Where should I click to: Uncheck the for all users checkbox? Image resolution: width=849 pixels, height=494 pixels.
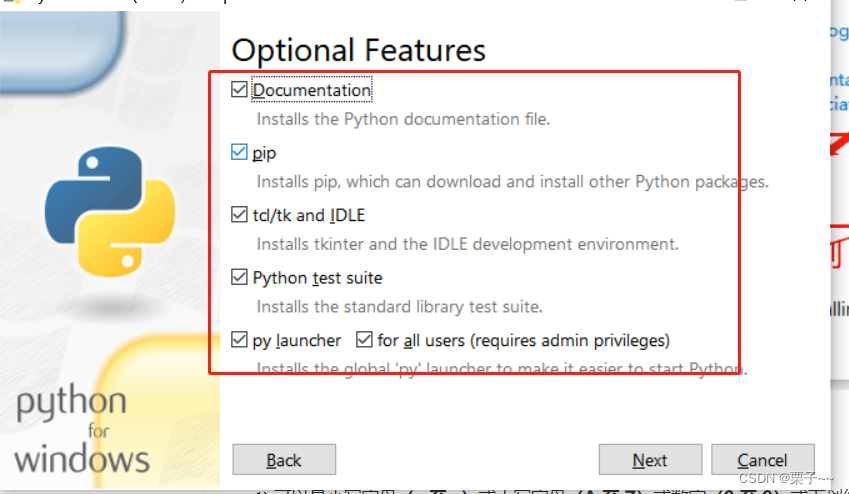(x=364, y=340)
